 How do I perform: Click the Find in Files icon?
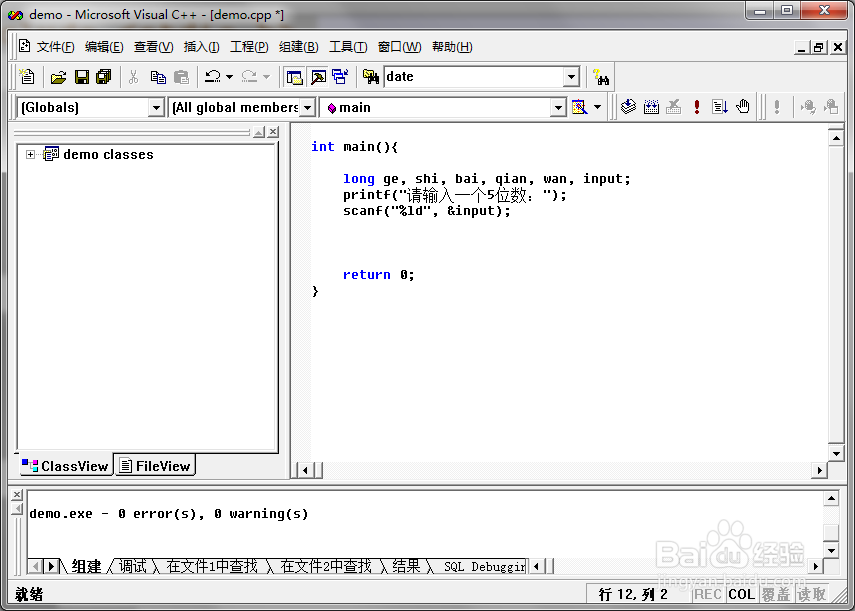(371, 77)
